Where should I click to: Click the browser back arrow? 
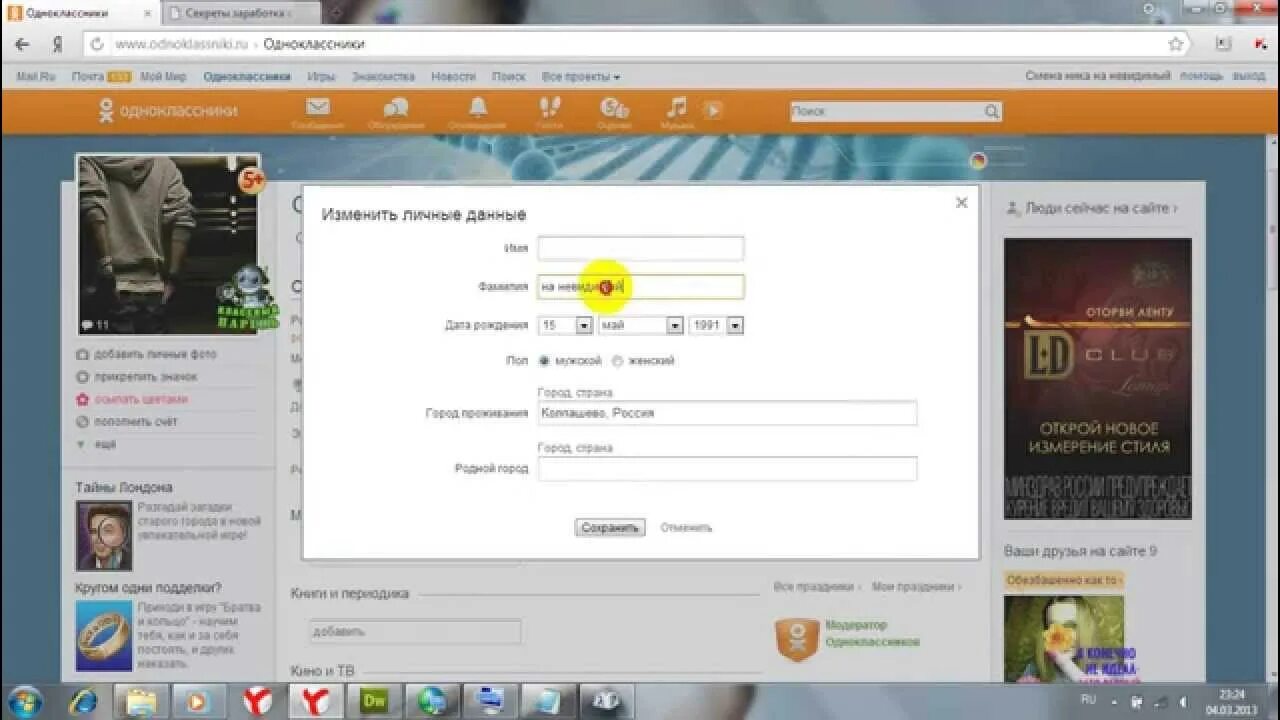tap(22, 44)
